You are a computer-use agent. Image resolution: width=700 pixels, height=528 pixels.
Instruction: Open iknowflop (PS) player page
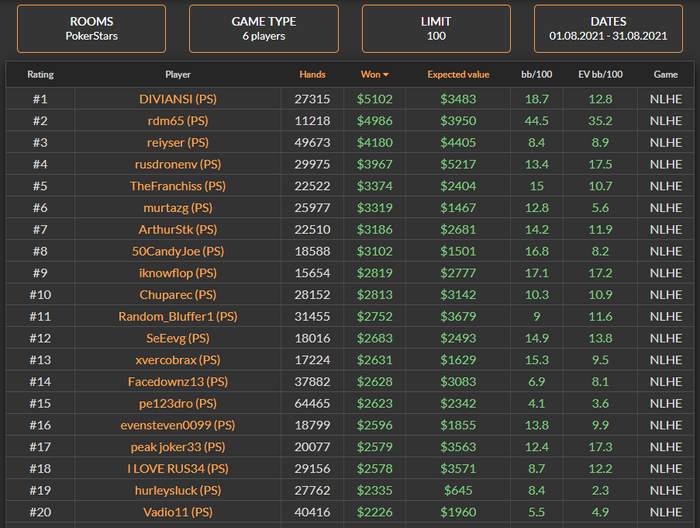[x=177, y=273]
